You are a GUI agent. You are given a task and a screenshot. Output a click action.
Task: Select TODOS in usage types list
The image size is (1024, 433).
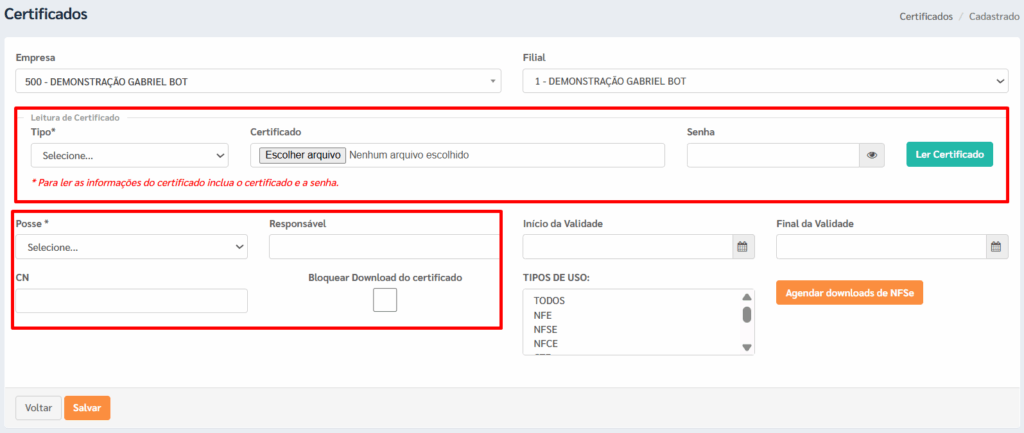(549, 301)
